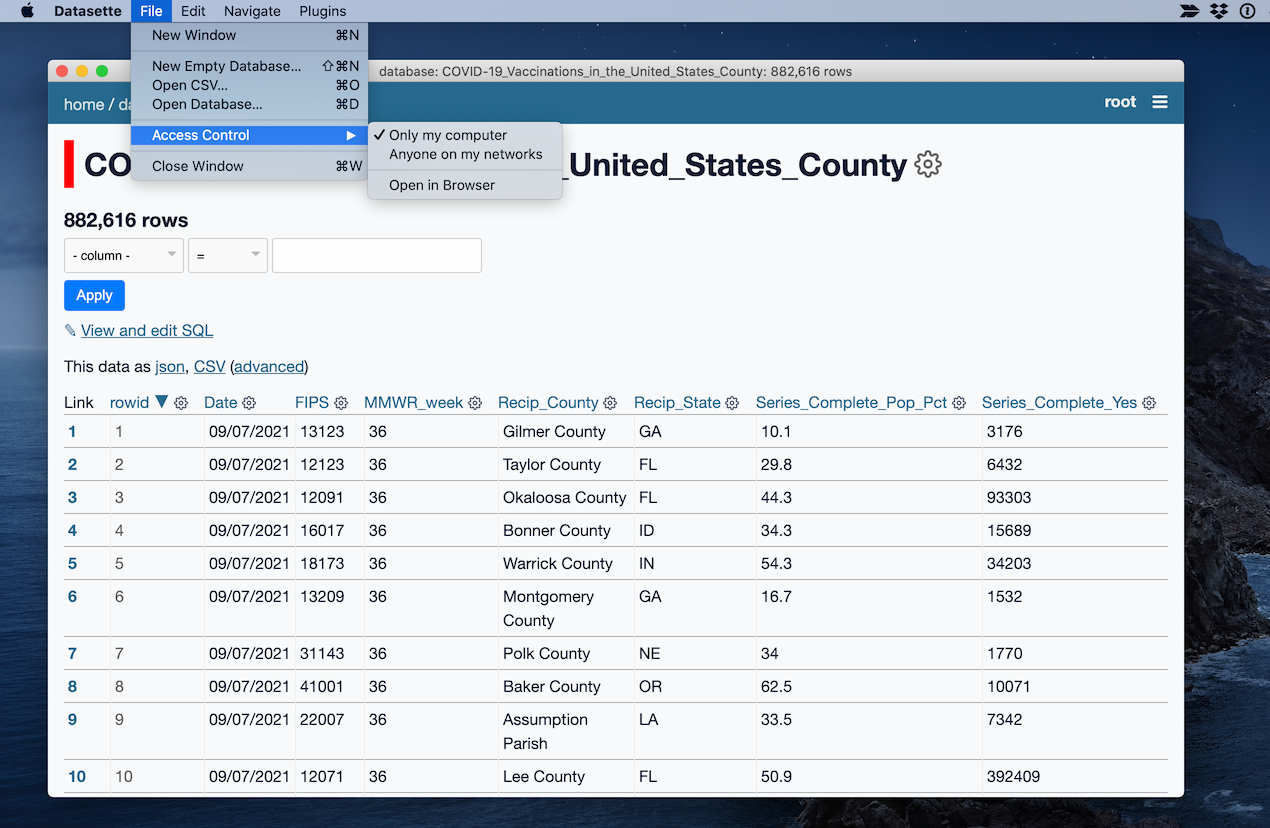Click the gear icon next to rowid column
This screenshot has width=1270, height=828.
[x=181, y=403]
